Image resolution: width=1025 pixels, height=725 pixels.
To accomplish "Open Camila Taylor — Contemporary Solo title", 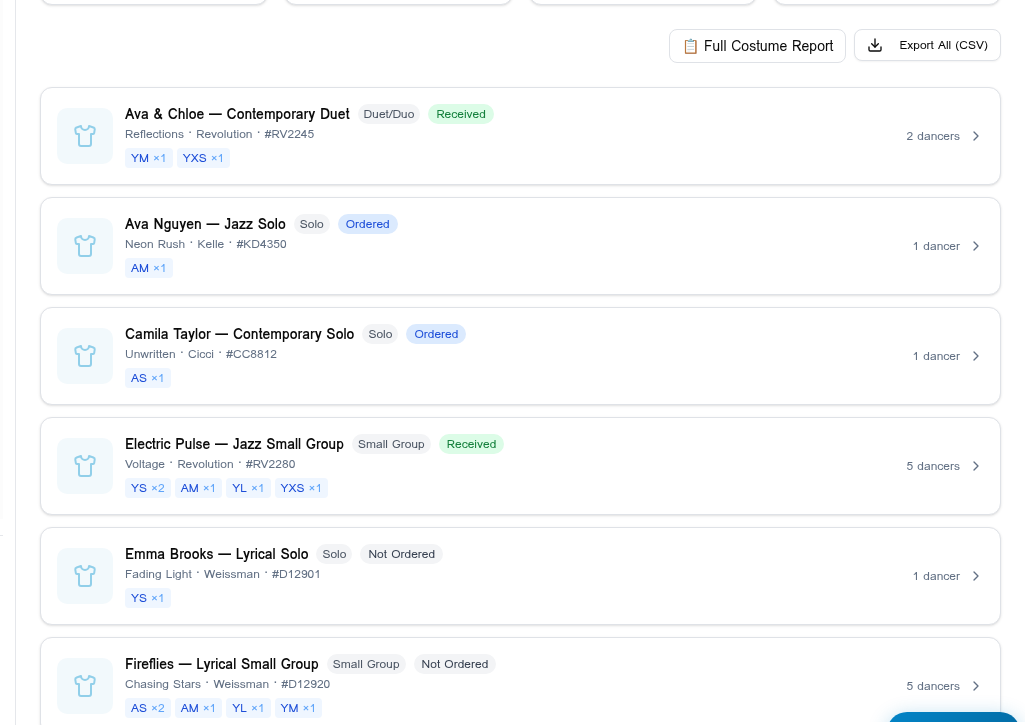I will pos(239,333).
